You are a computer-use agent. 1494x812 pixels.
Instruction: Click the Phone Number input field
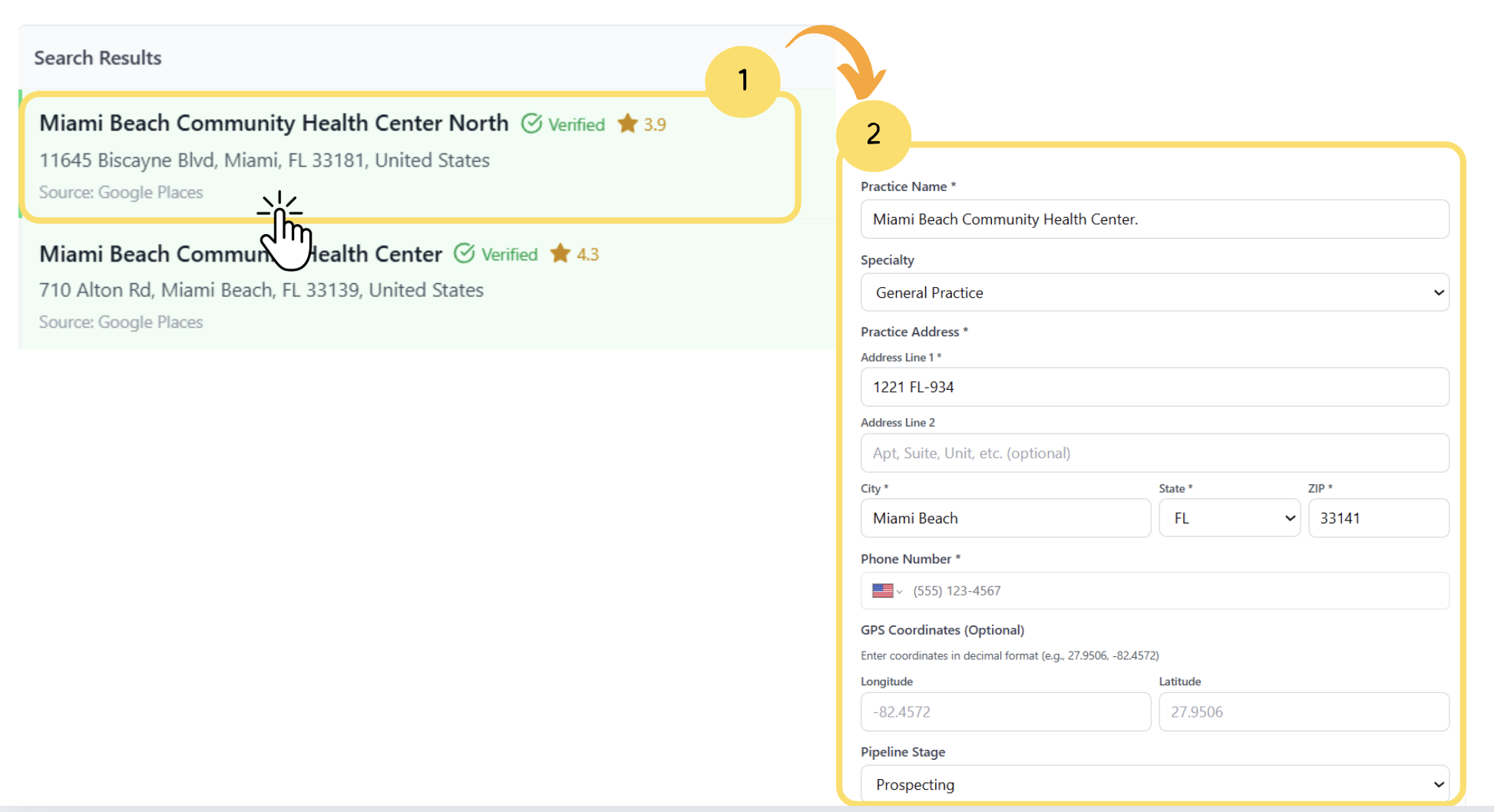point(1175,590)
